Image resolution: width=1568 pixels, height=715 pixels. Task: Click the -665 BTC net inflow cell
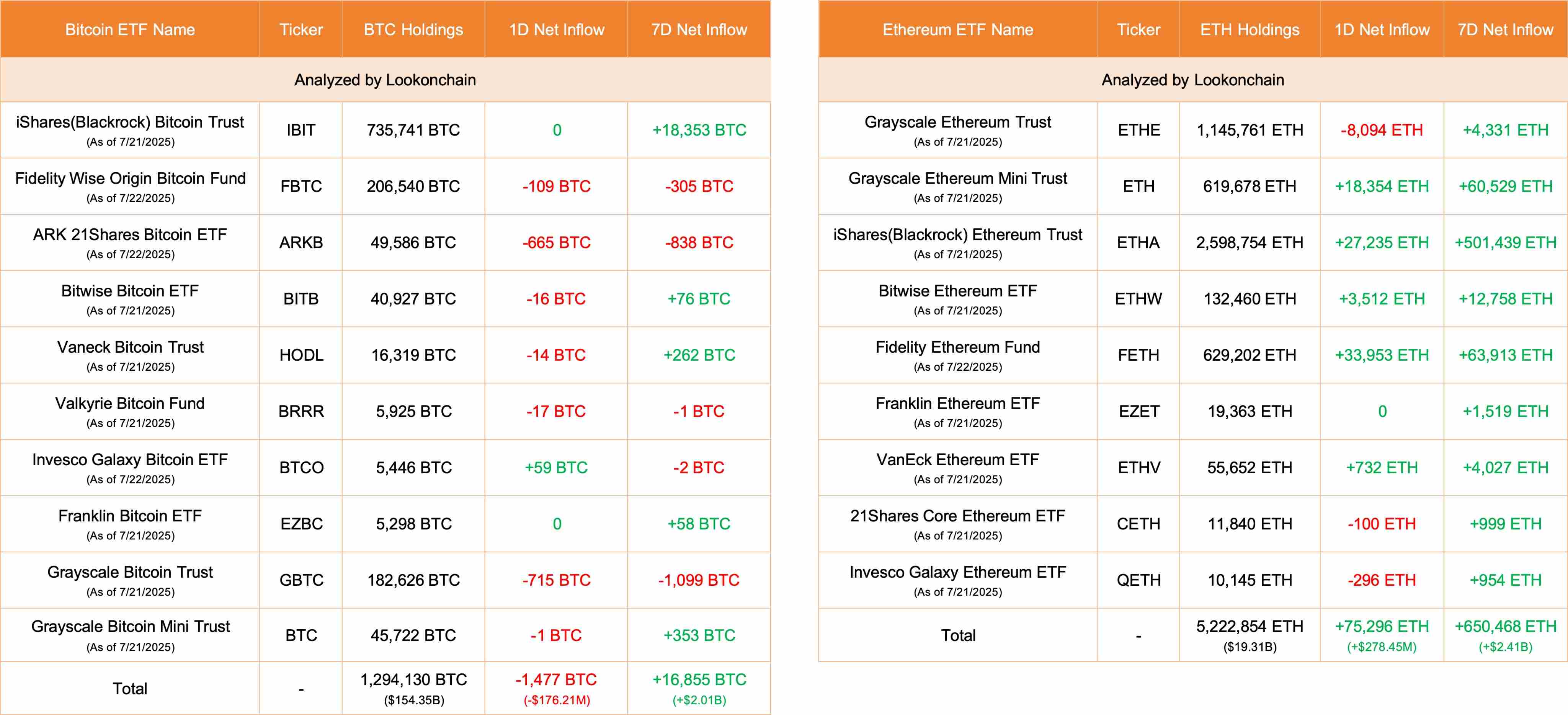point(556,243)
